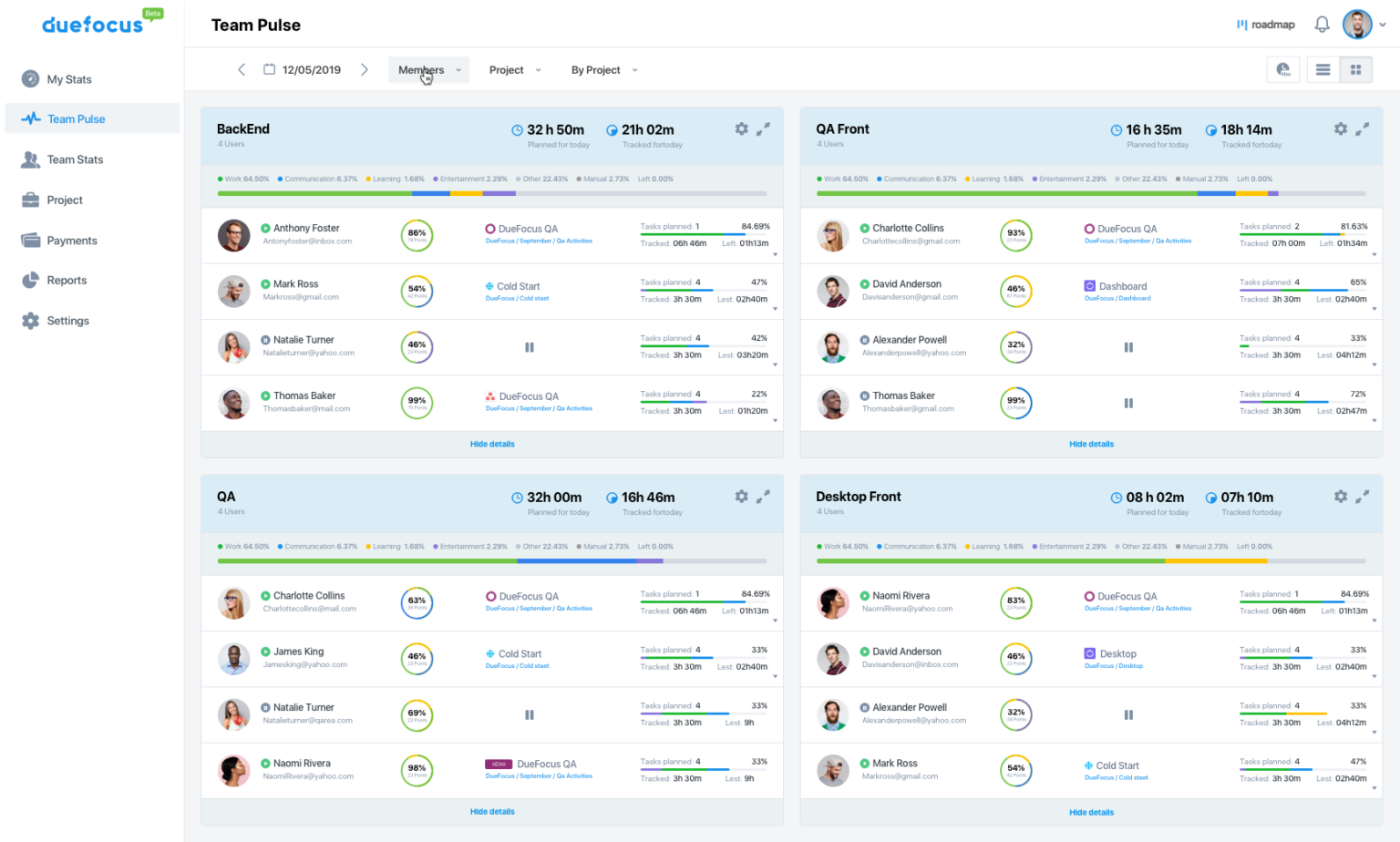Toggle the Hm hours-minutes format button

pos(1283,69)
